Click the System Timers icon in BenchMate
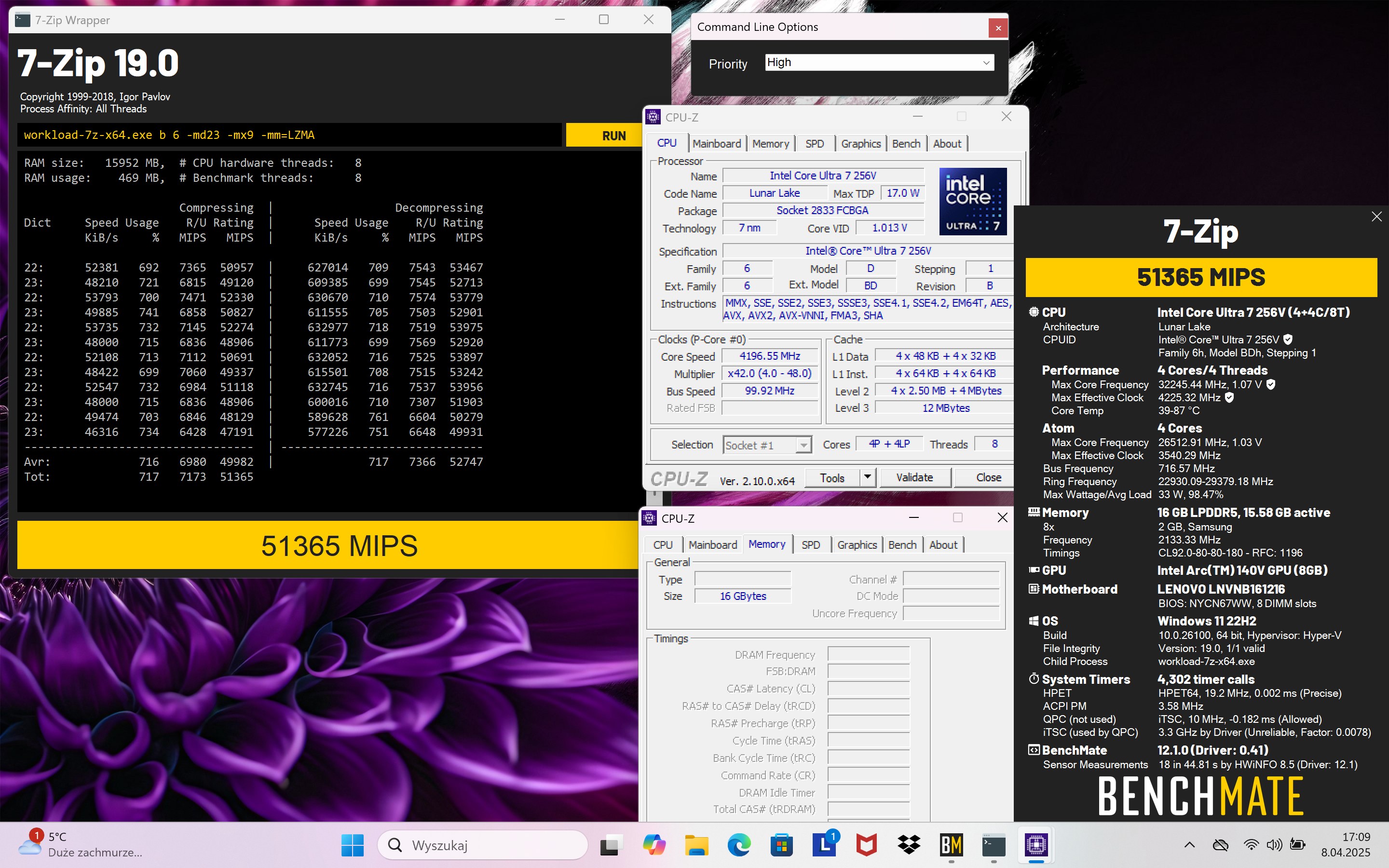 [x=1034, y=679]
